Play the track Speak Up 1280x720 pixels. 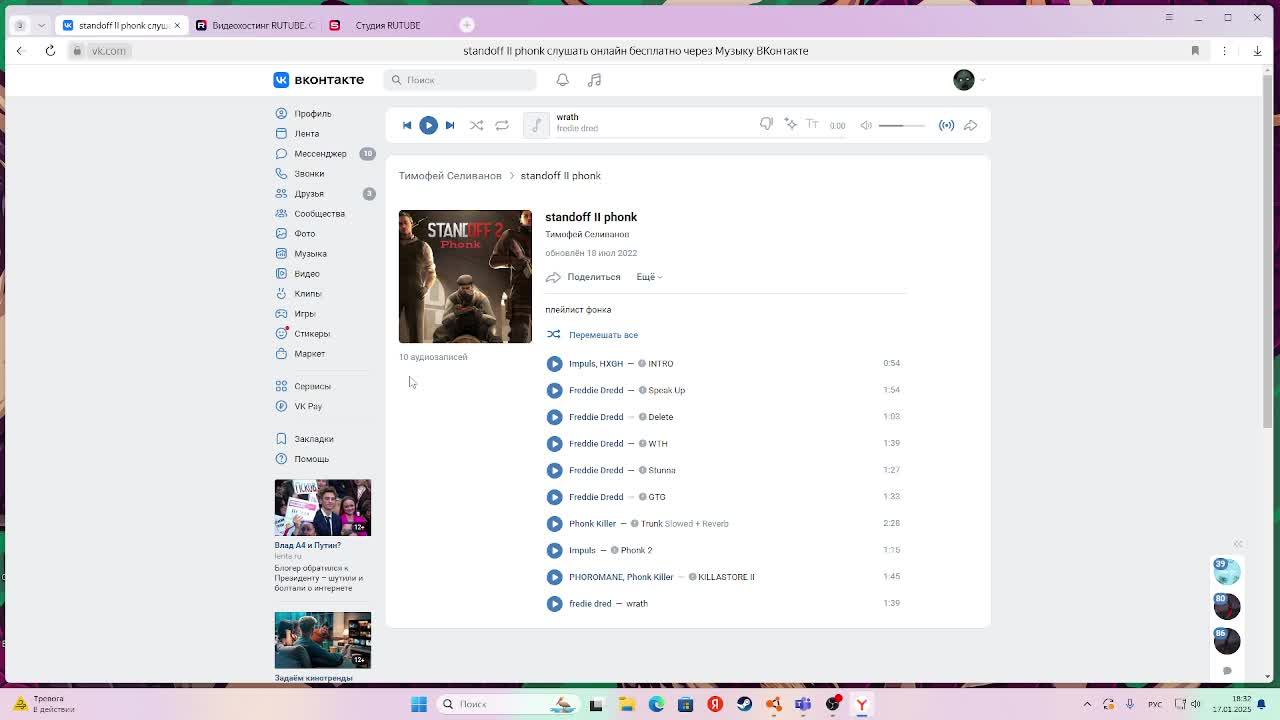tap(554, 390)
